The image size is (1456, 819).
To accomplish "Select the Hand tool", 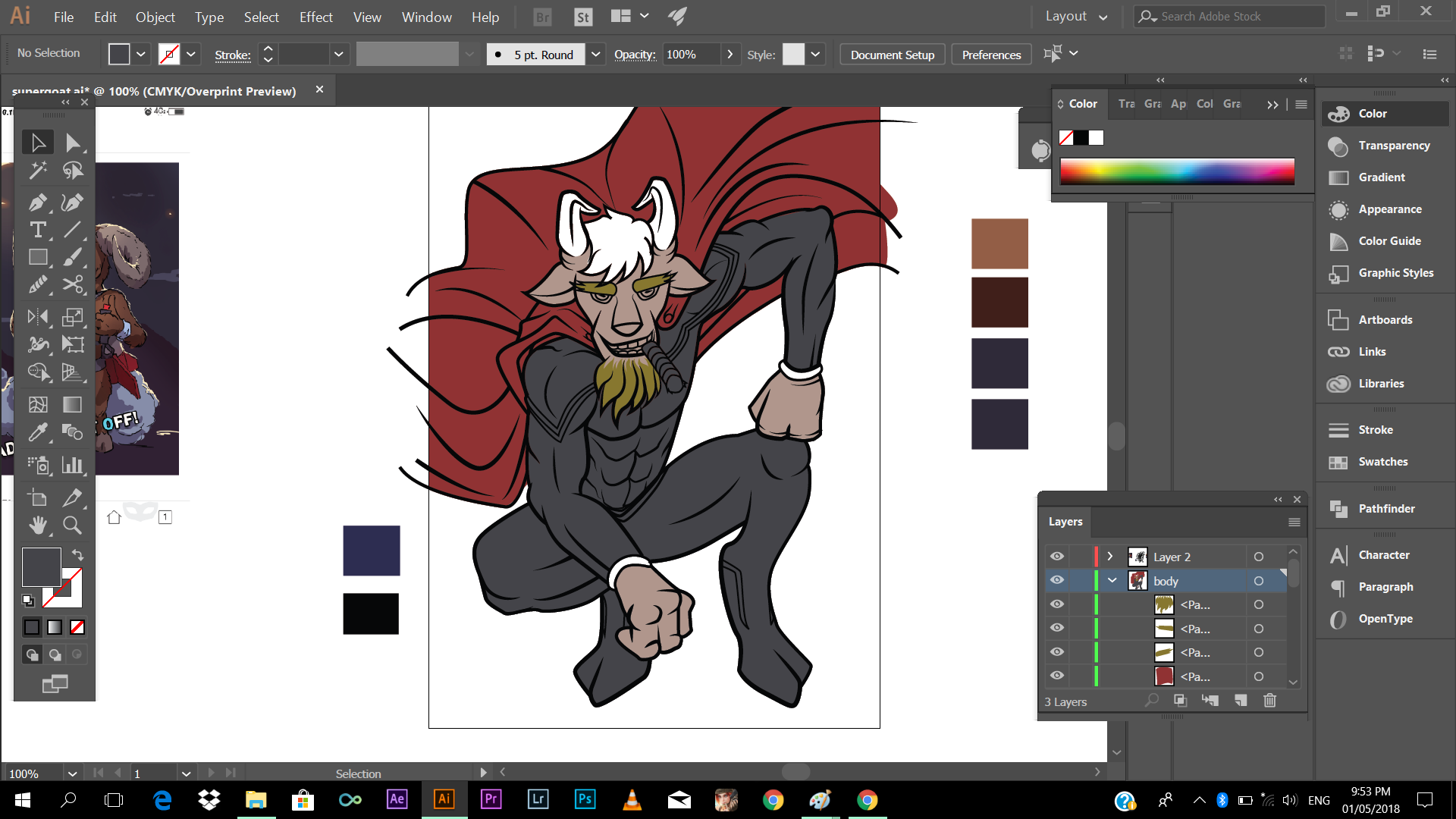I will coord(37,525).
